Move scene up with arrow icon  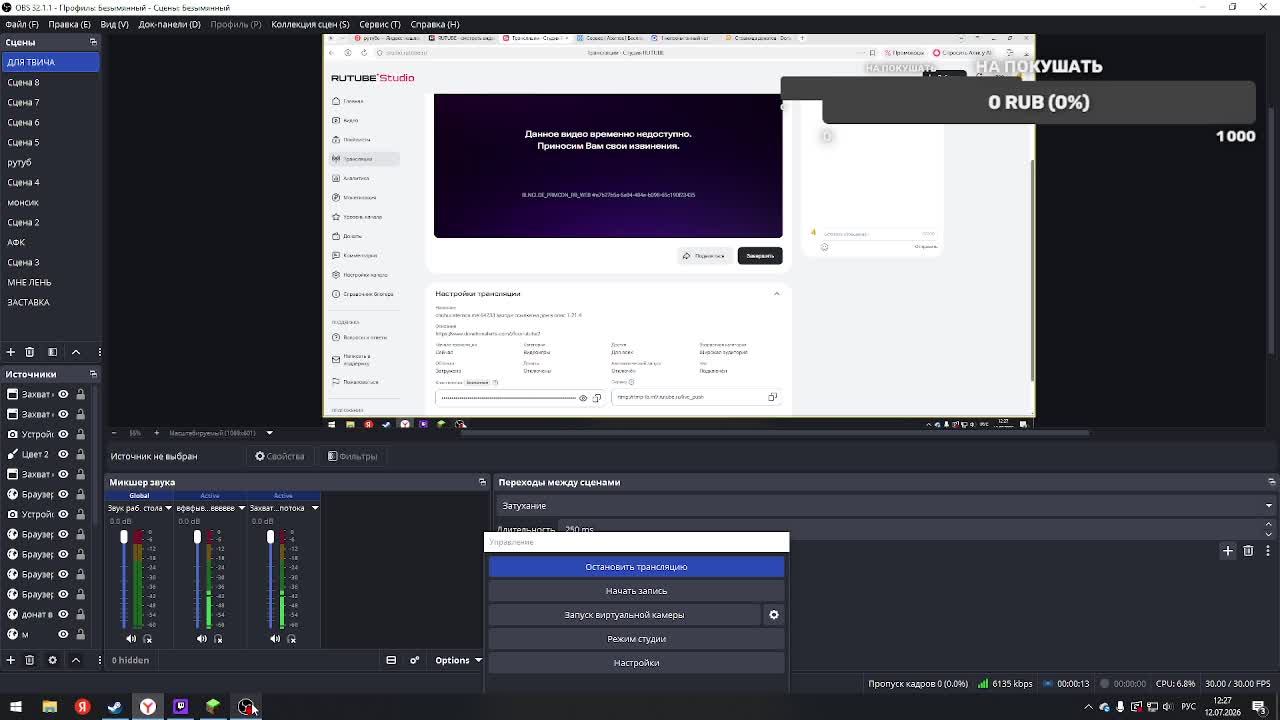coord(76,352)
